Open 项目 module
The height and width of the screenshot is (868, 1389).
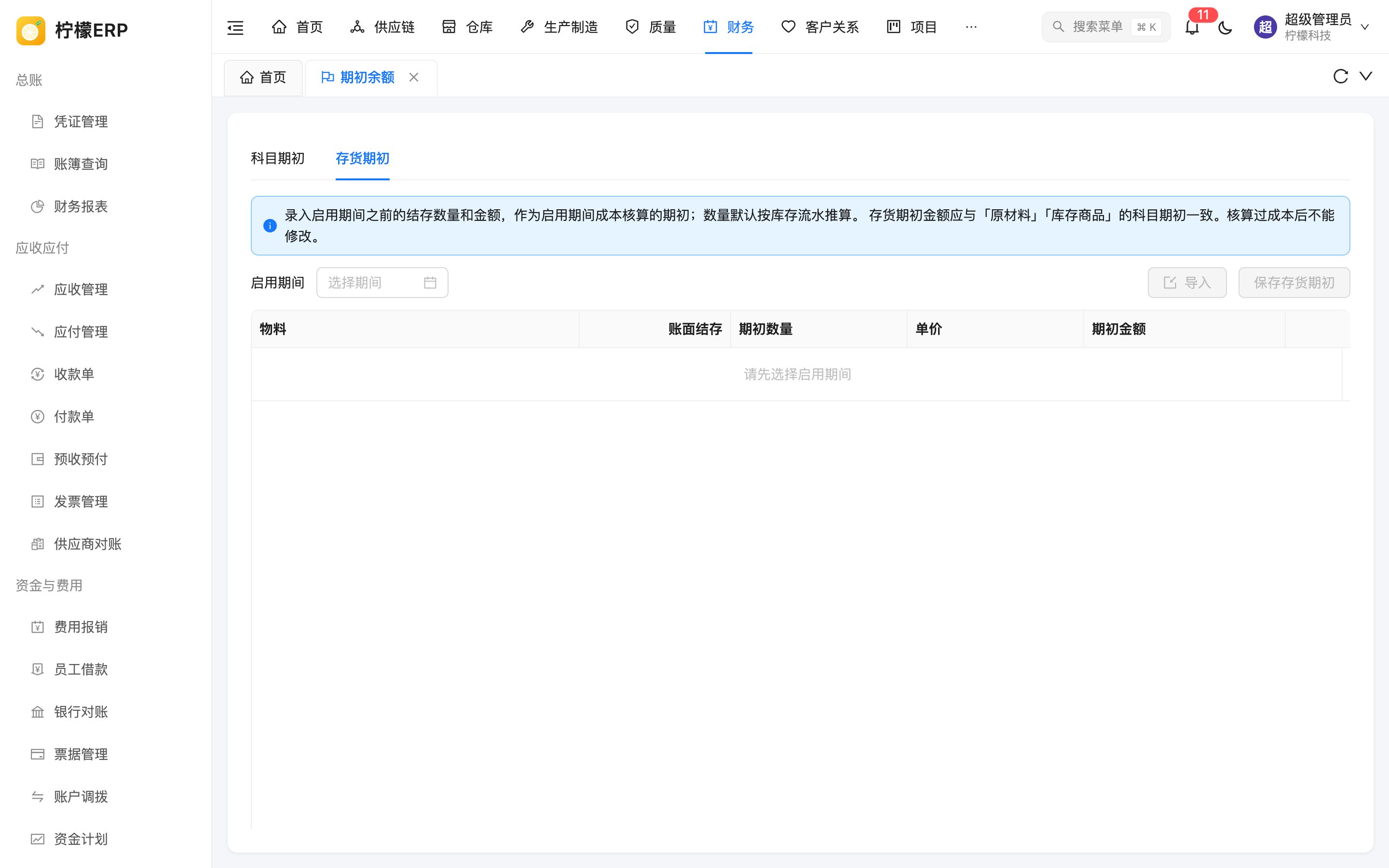pyautogui.click(x=912, y=27)
